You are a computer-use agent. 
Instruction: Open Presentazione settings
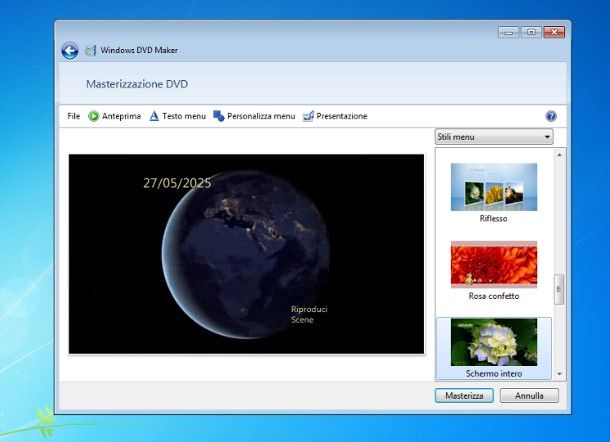pos(335,116)
